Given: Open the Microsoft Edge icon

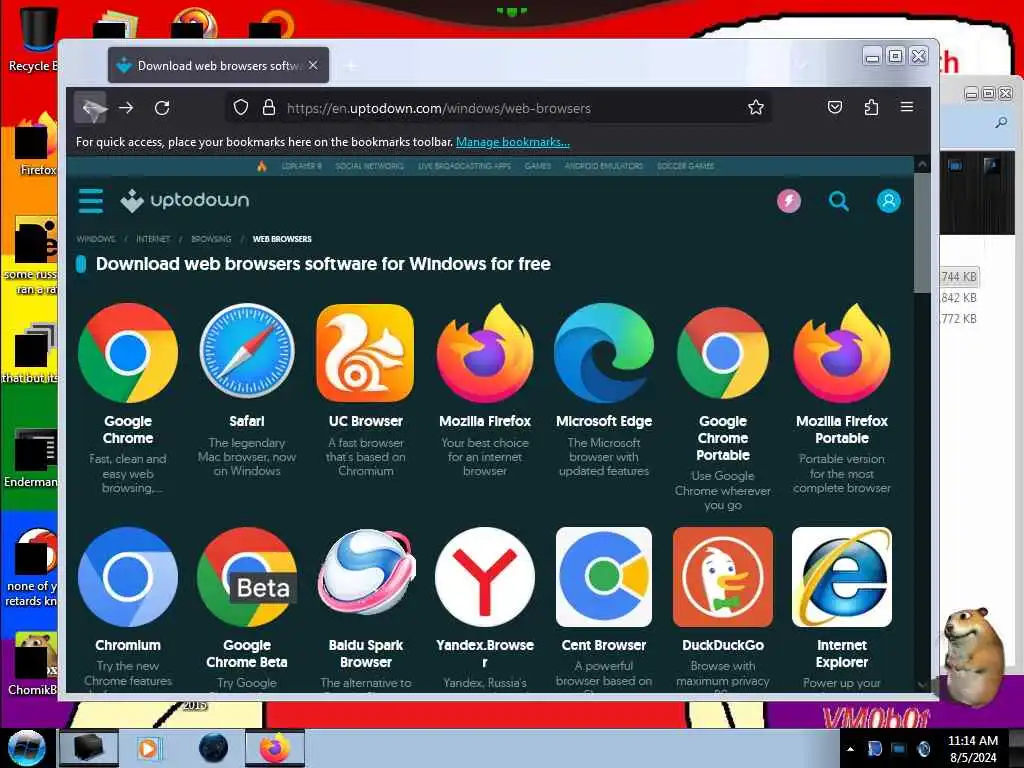Looking at the screenshot, I should pos(603,353).
